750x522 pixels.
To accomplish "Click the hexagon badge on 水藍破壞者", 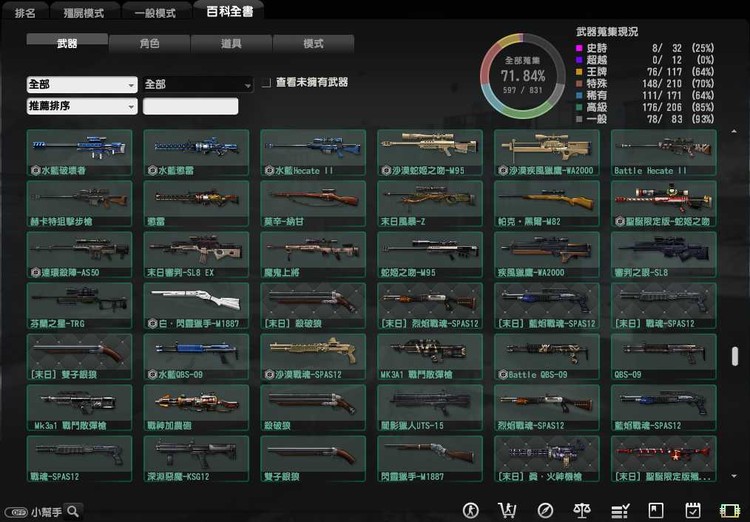I will point(35,170).
